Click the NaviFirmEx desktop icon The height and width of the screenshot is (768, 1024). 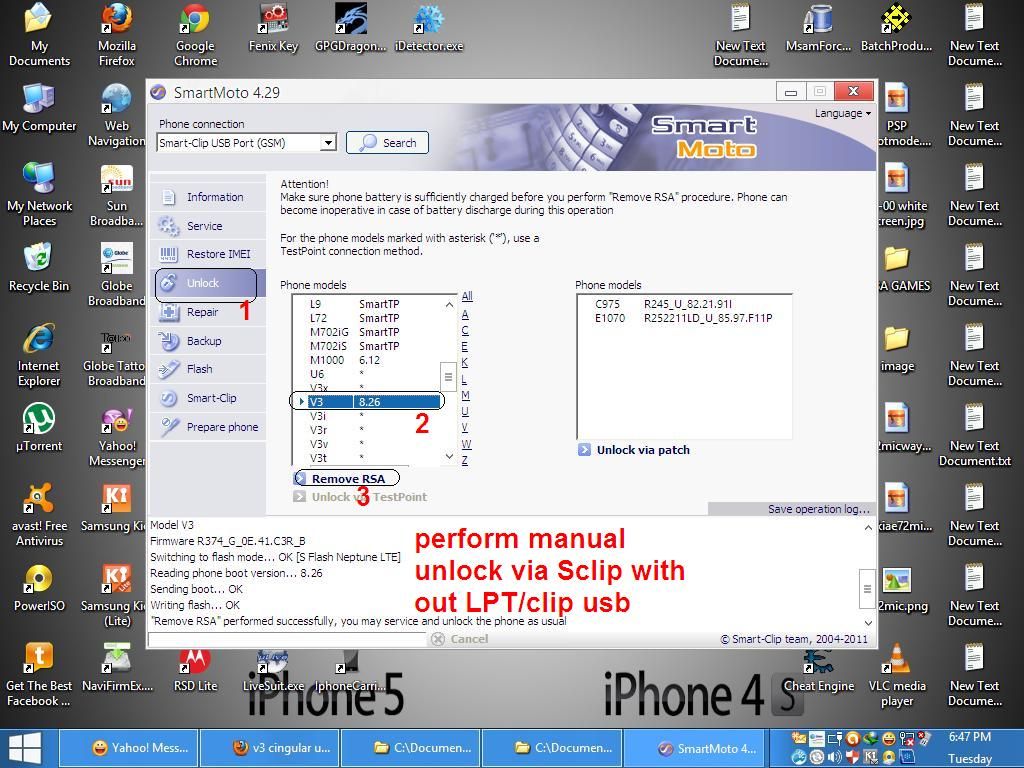118,668
